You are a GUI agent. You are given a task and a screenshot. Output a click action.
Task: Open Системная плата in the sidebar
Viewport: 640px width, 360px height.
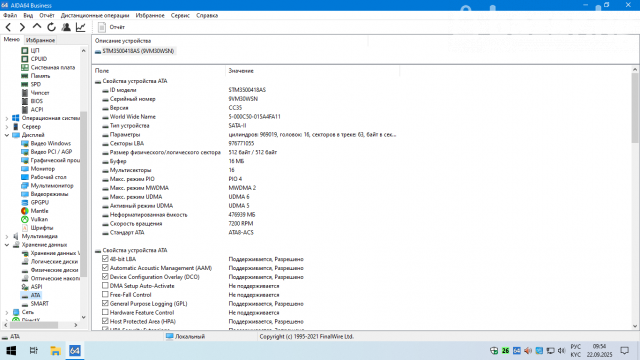(52, 67)
